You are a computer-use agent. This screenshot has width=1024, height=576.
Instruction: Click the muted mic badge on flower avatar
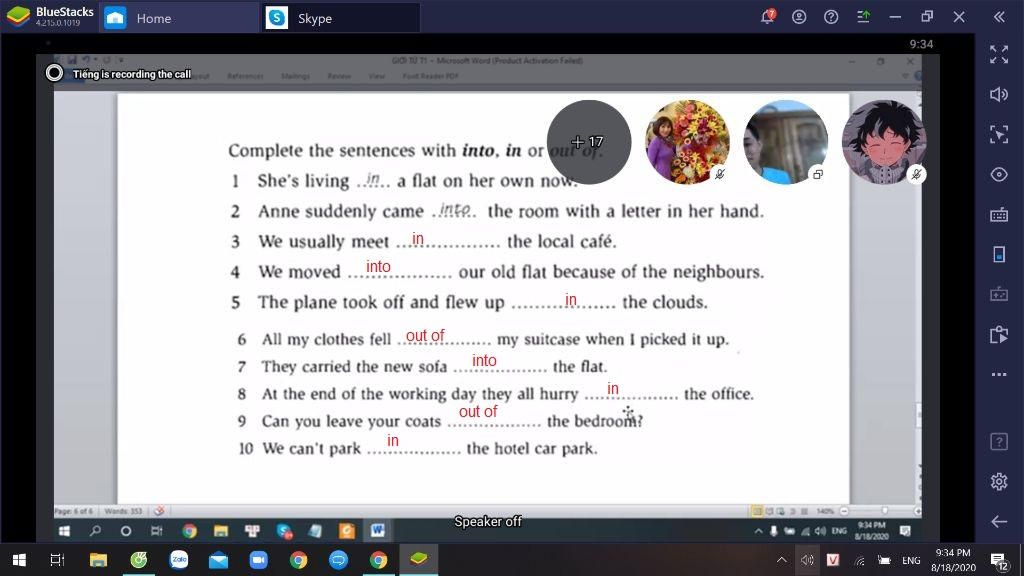coord(720,174)
